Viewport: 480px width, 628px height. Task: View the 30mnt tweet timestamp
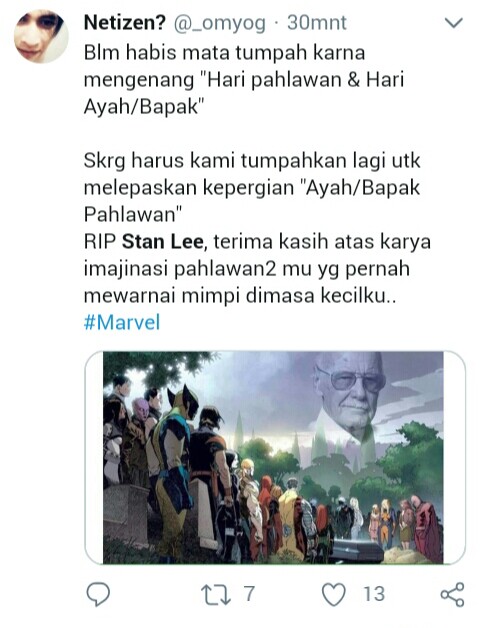[x=317, y=23]
